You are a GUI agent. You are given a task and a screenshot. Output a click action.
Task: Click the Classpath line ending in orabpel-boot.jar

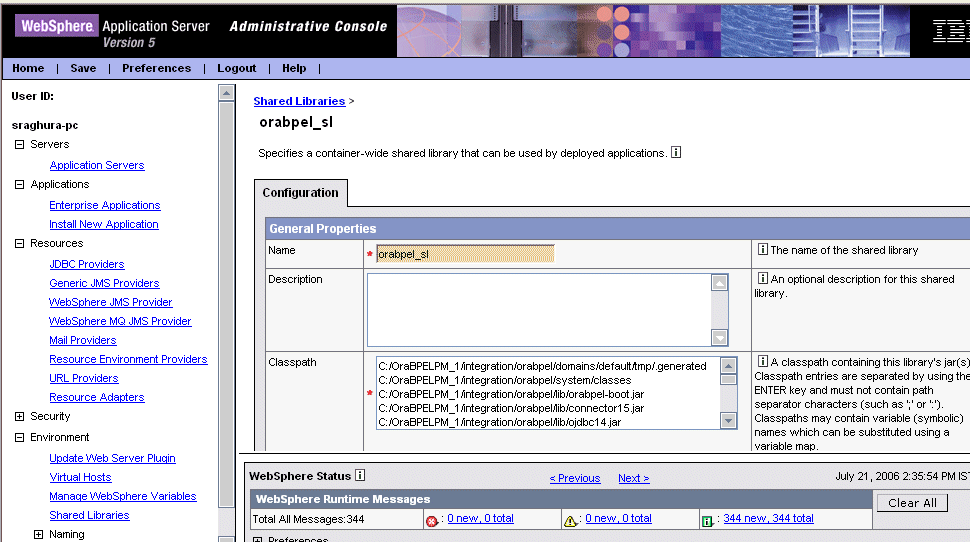511,394
